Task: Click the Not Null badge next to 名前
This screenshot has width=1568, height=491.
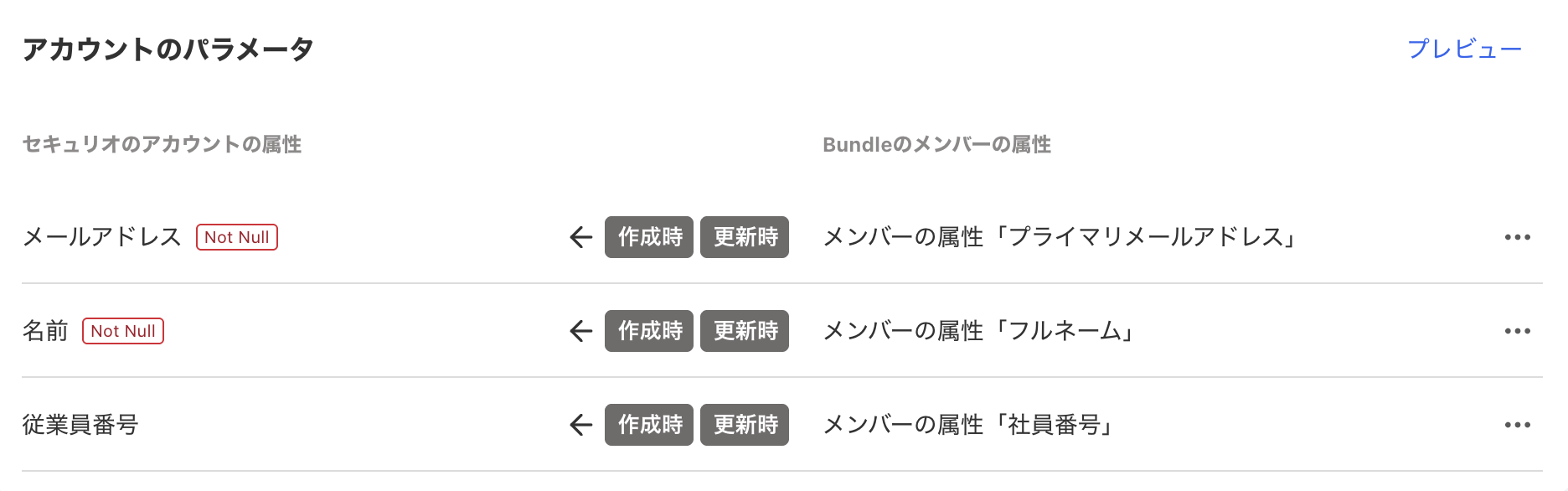Action: (x=123, y=331)
